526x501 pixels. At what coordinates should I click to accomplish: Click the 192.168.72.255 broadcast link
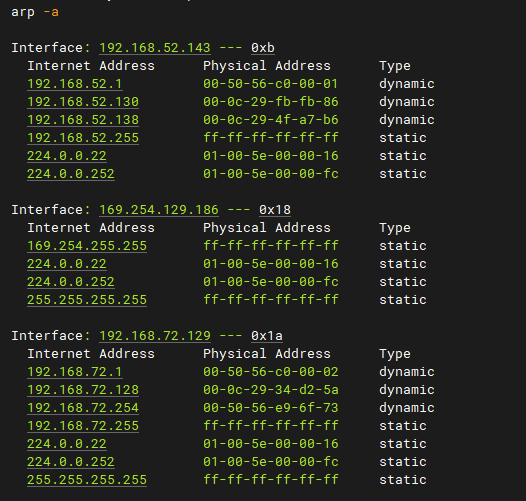83,426
